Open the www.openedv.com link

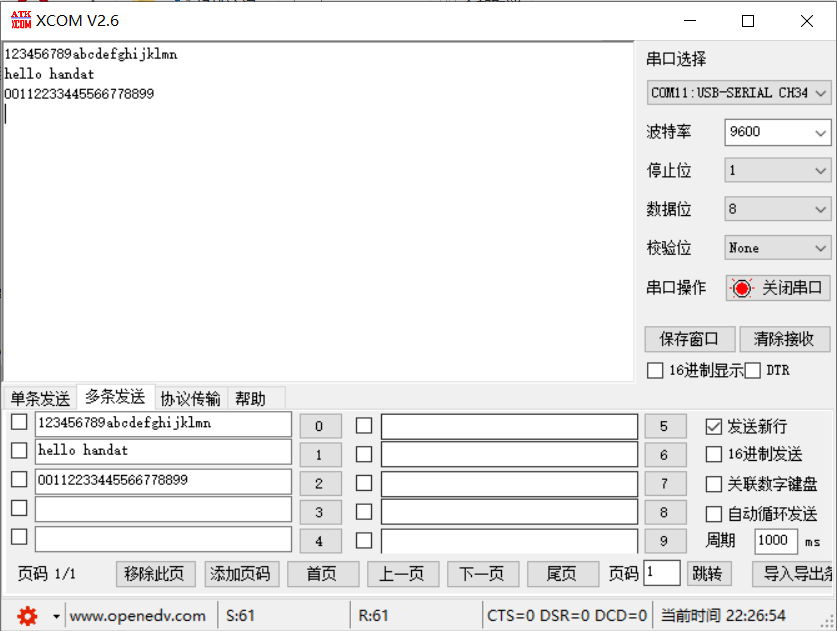138,616
